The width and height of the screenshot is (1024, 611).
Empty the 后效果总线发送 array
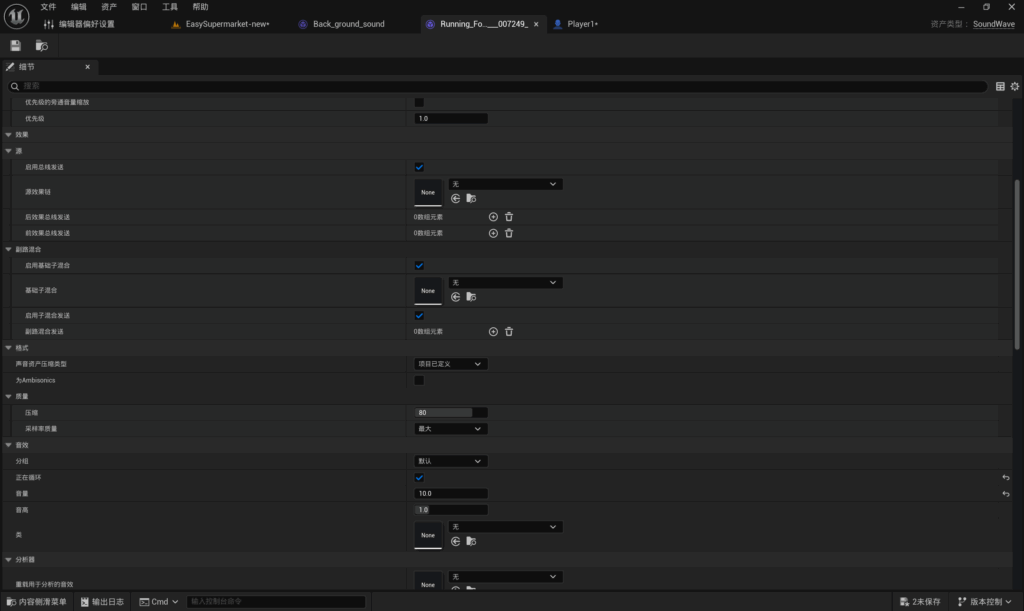point(509,217)
